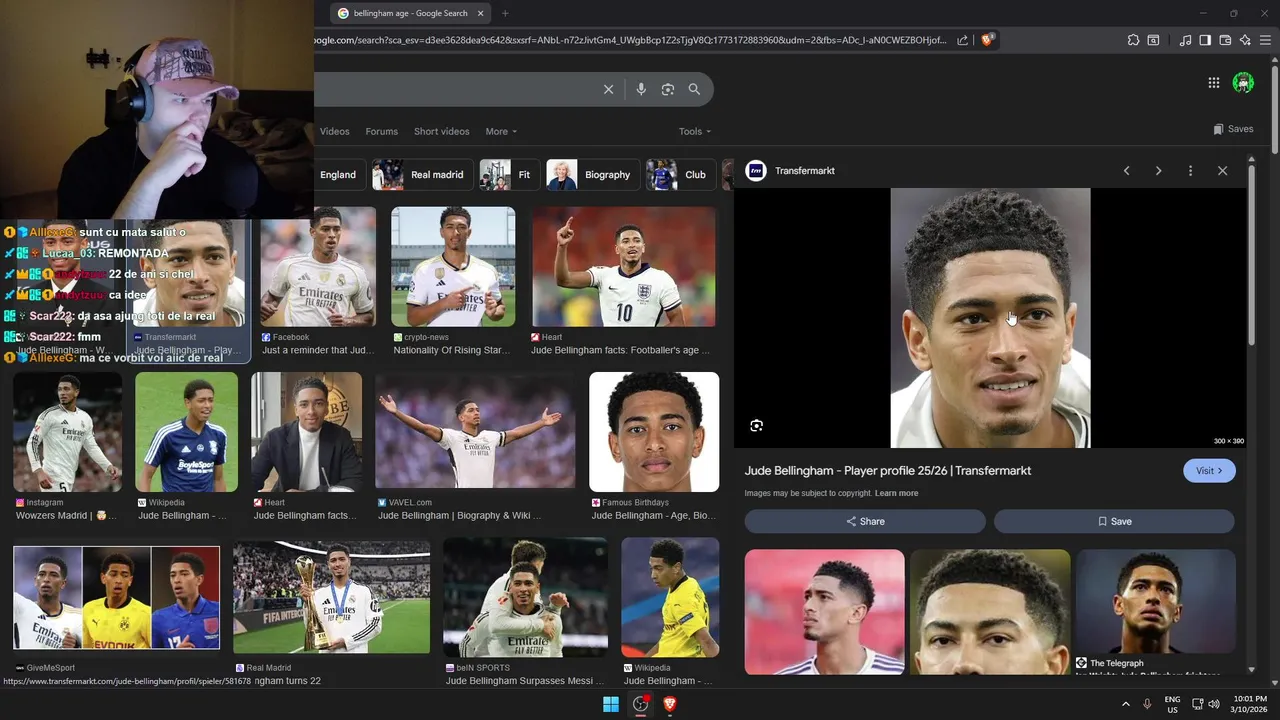Click the share page icon in address bar

point(962,40)
